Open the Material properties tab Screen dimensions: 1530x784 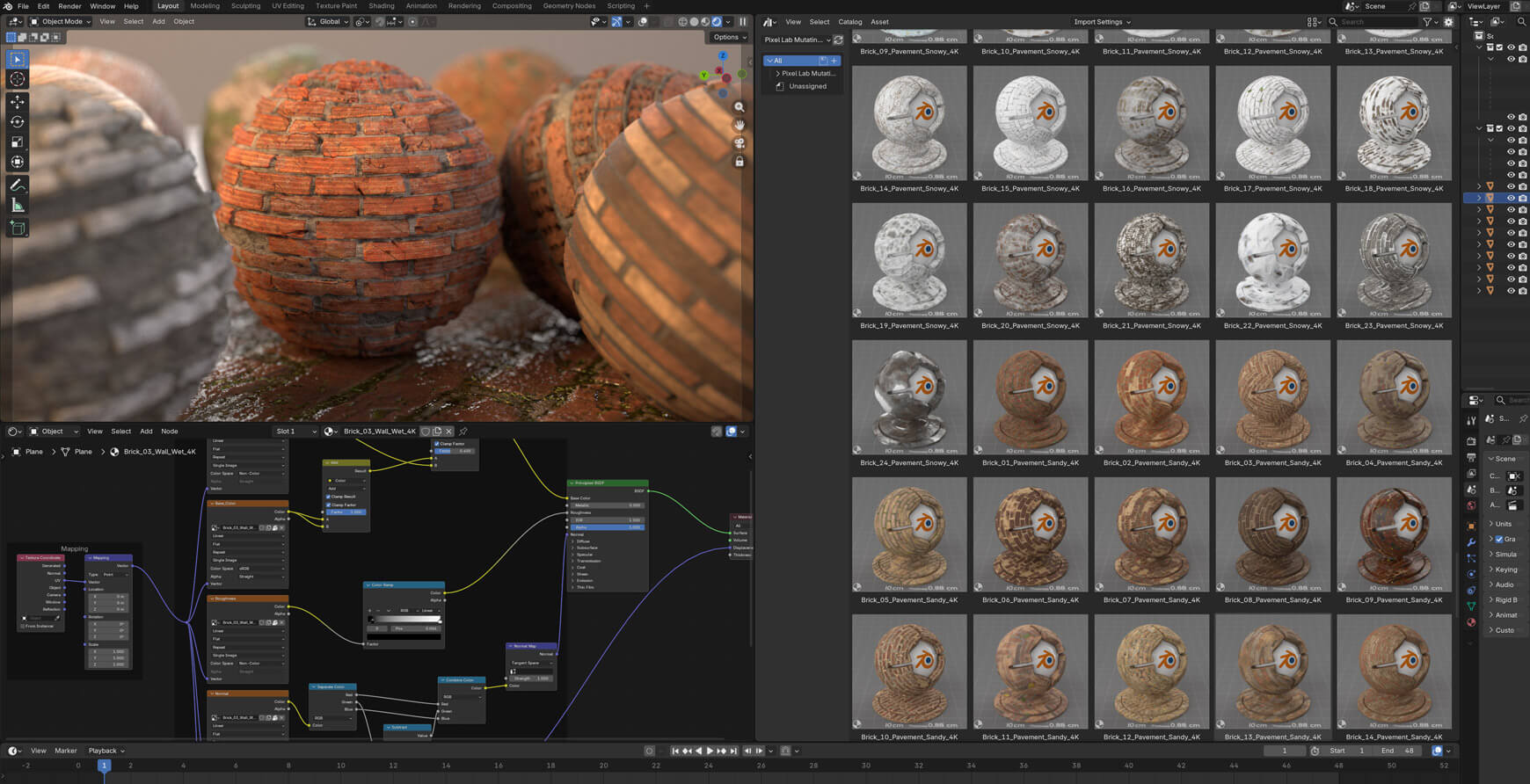click(1471, 622)
